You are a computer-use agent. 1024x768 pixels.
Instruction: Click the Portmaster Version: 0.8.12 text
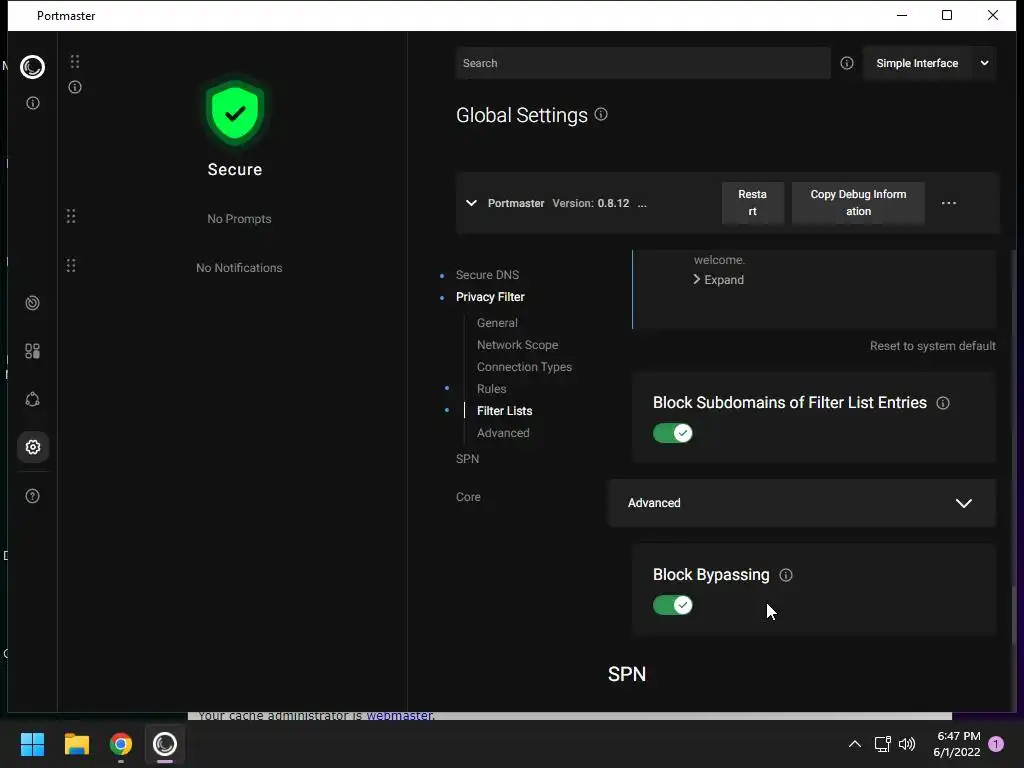[x=558, y=203]
